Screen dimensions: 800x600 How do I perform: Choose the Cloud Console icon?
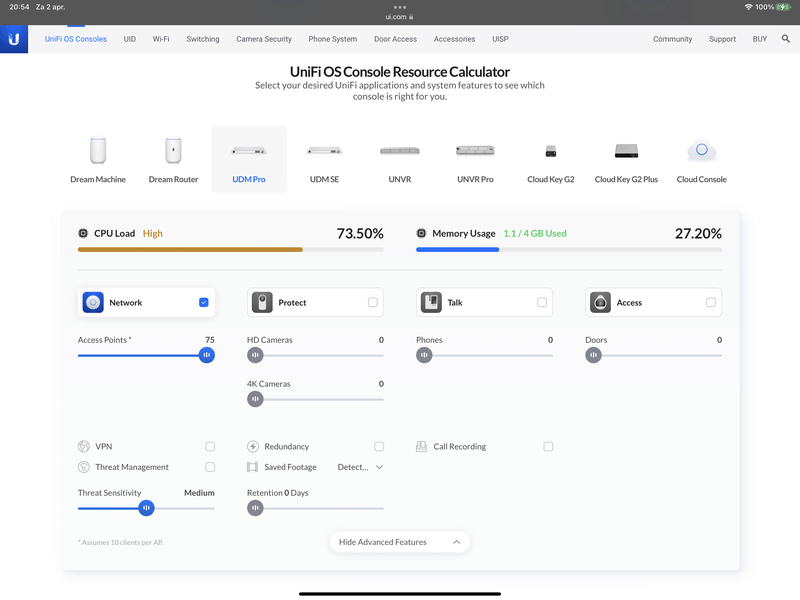click(702, 150)
